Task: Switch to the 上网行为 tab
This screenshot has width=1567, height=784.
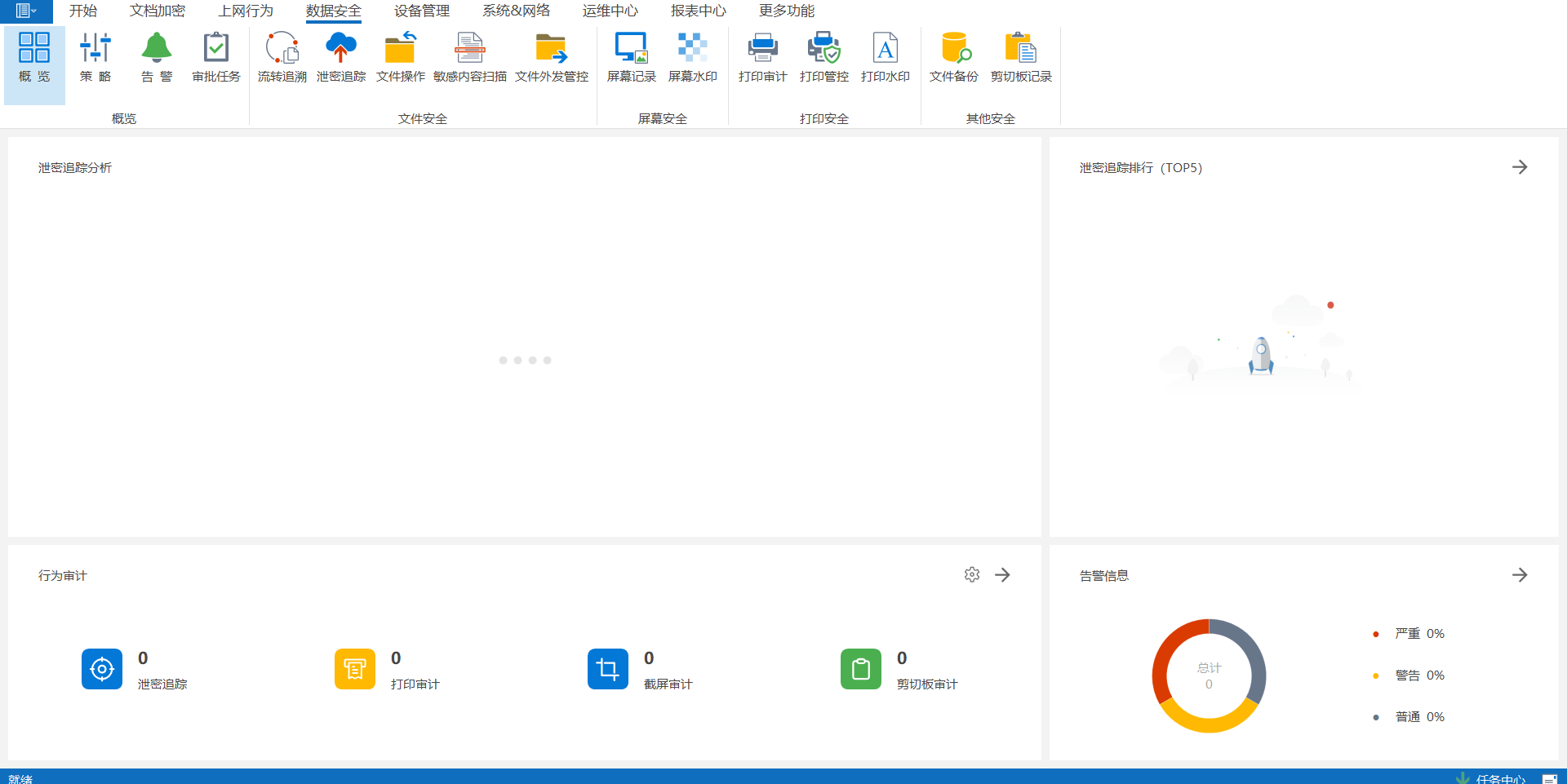Action: 246,11
